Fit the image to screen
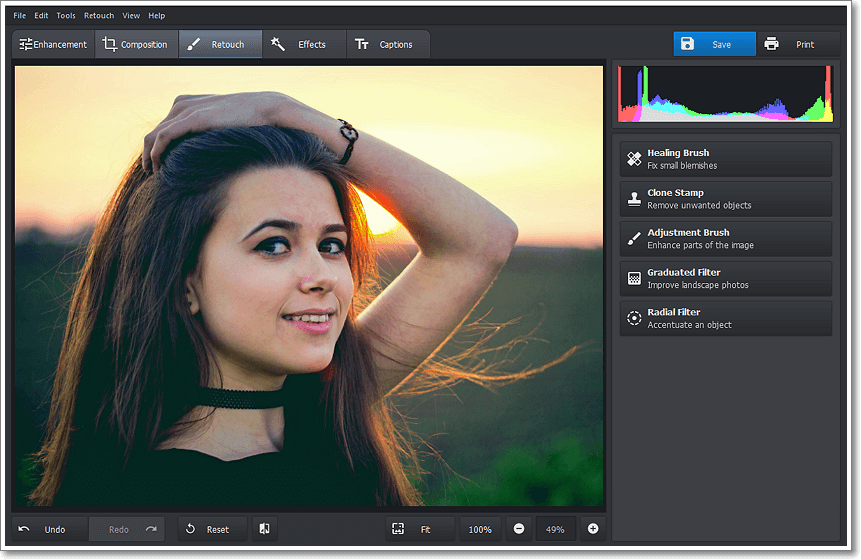The image size is (861, 560). click(418, 529)
